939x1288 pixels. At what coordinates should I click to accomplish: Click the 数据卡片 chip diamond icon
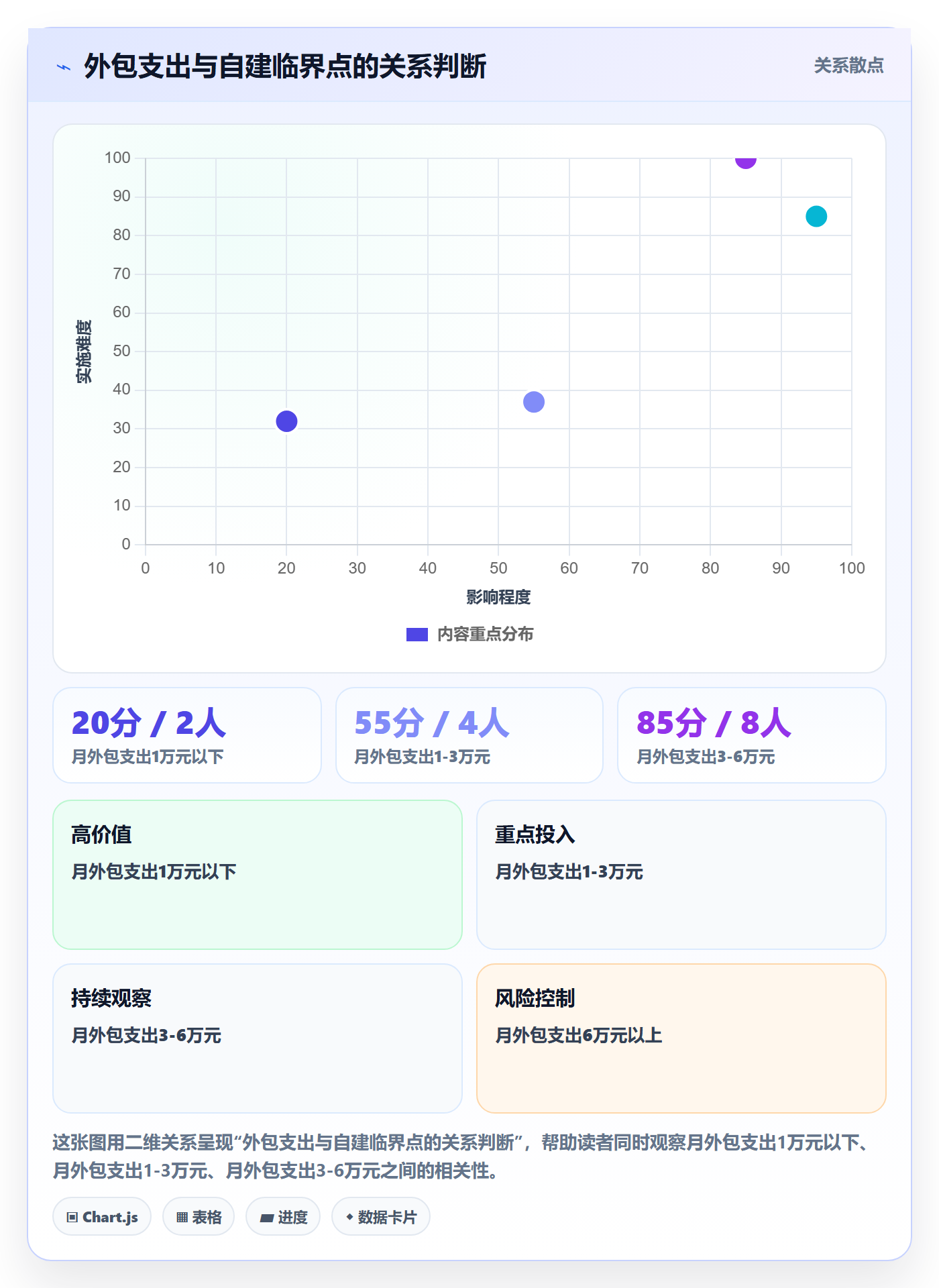(x=349, y=1217)
